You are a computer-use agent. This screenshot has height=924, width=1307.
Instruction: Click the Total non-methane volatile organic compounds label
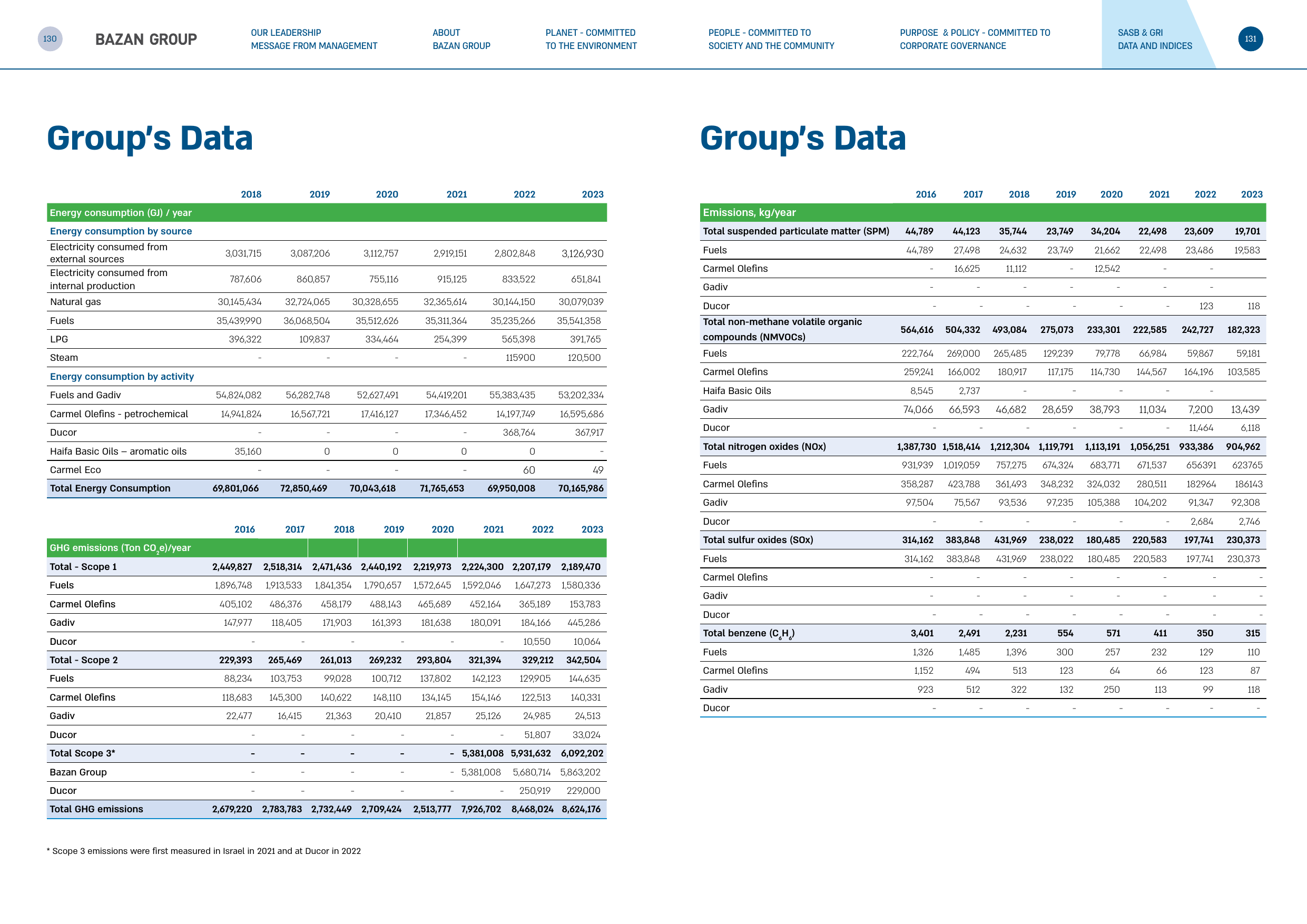(782, 329)
